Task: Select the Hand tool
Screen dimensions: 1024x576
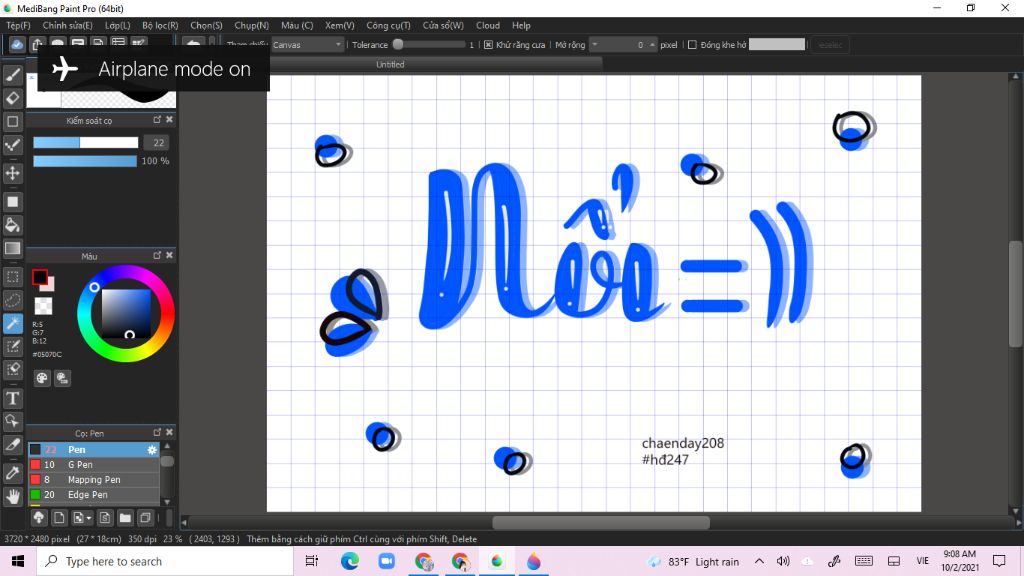Action: coord(12,496)
